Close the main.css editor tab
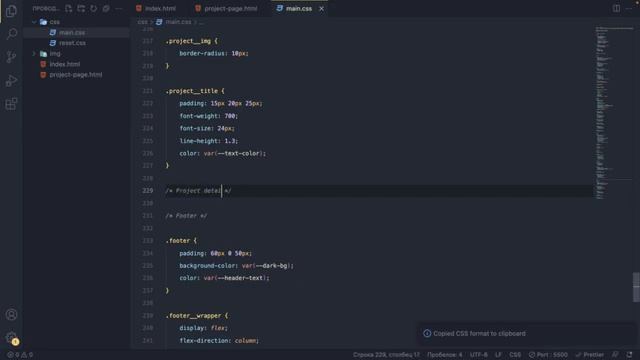This screenshot has height=360, width=640. point(321,9)
